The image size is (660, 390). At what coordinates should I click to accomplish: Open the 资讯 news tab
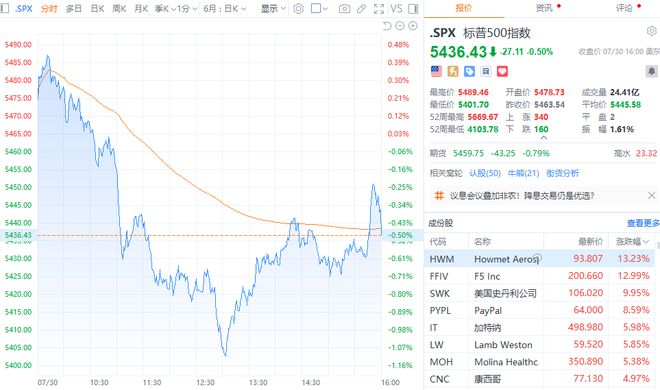coord(544,8)
